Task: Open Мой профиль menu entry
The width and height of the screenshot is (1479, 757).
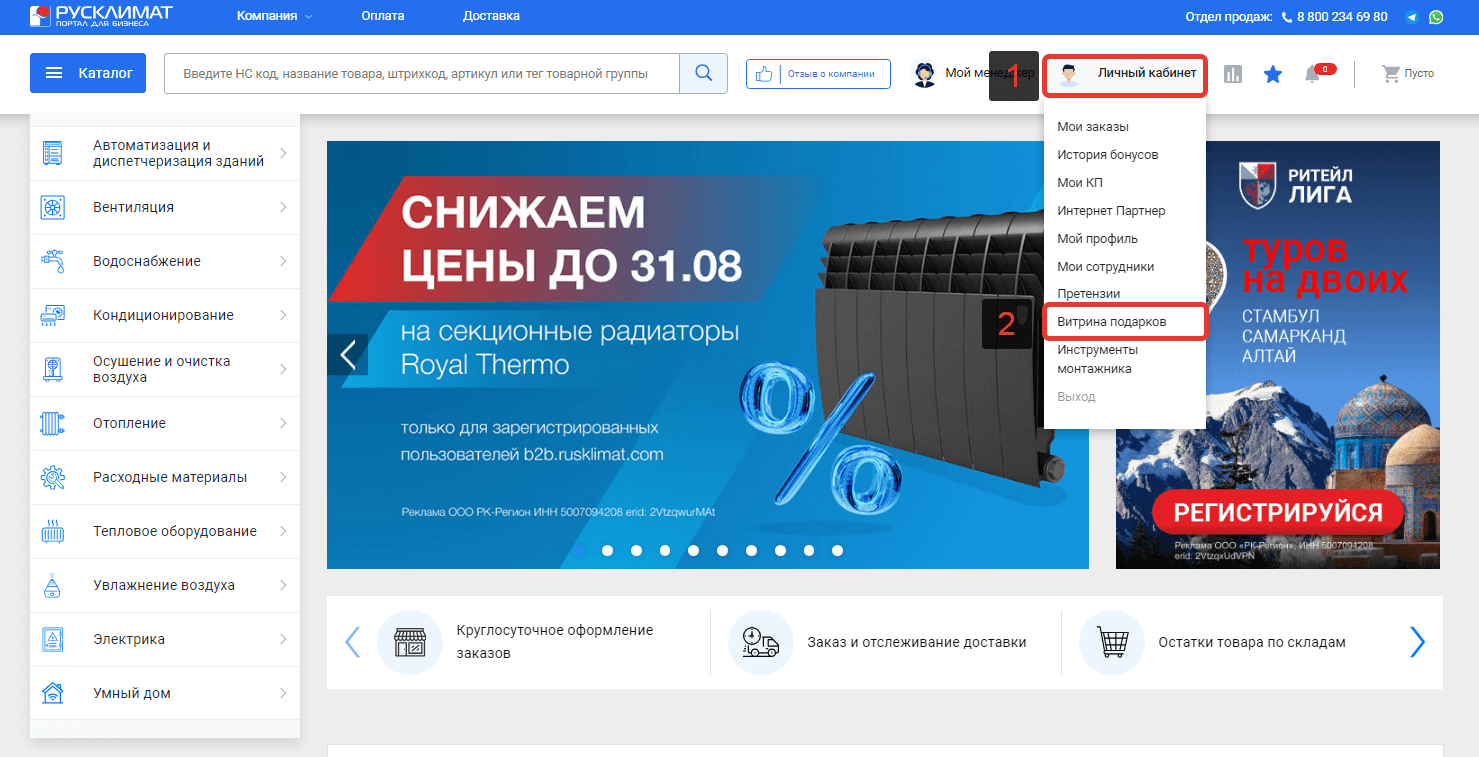Action: (1097, 239)
